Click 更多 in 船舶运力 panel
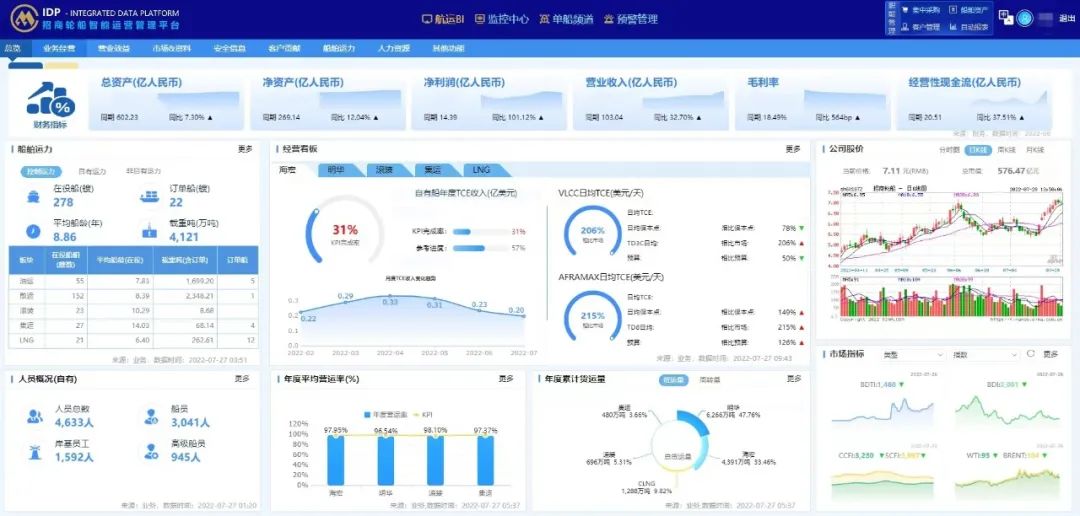This screenshot has width=1080, height=516. pos(245,149)
